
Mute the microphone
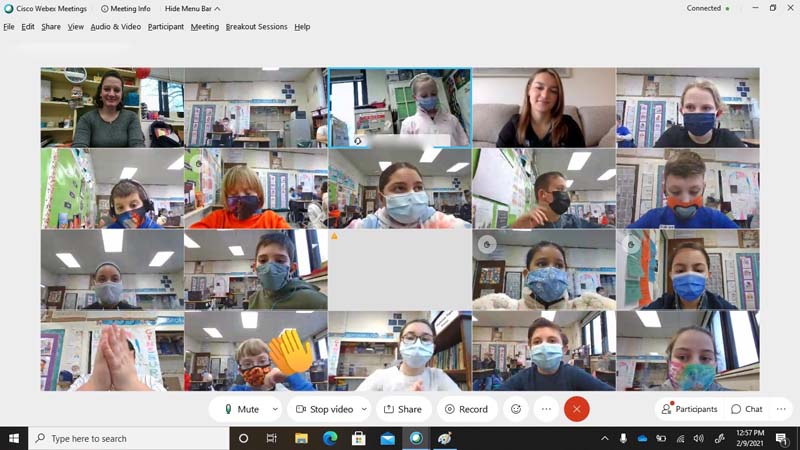241,409
